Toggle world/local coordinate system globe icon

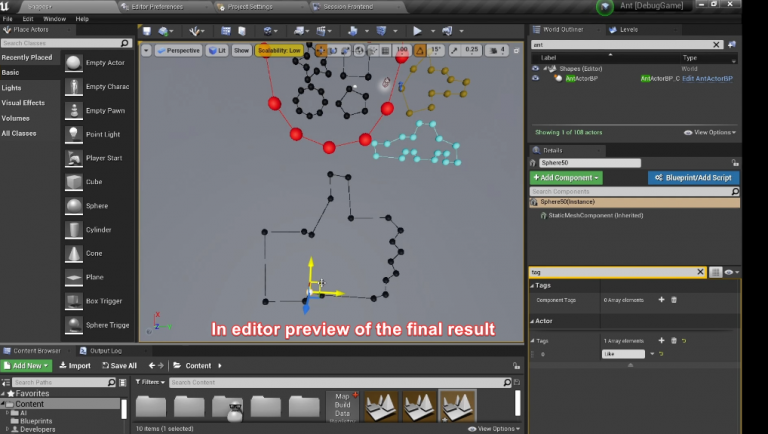click(x=359, y=50)
